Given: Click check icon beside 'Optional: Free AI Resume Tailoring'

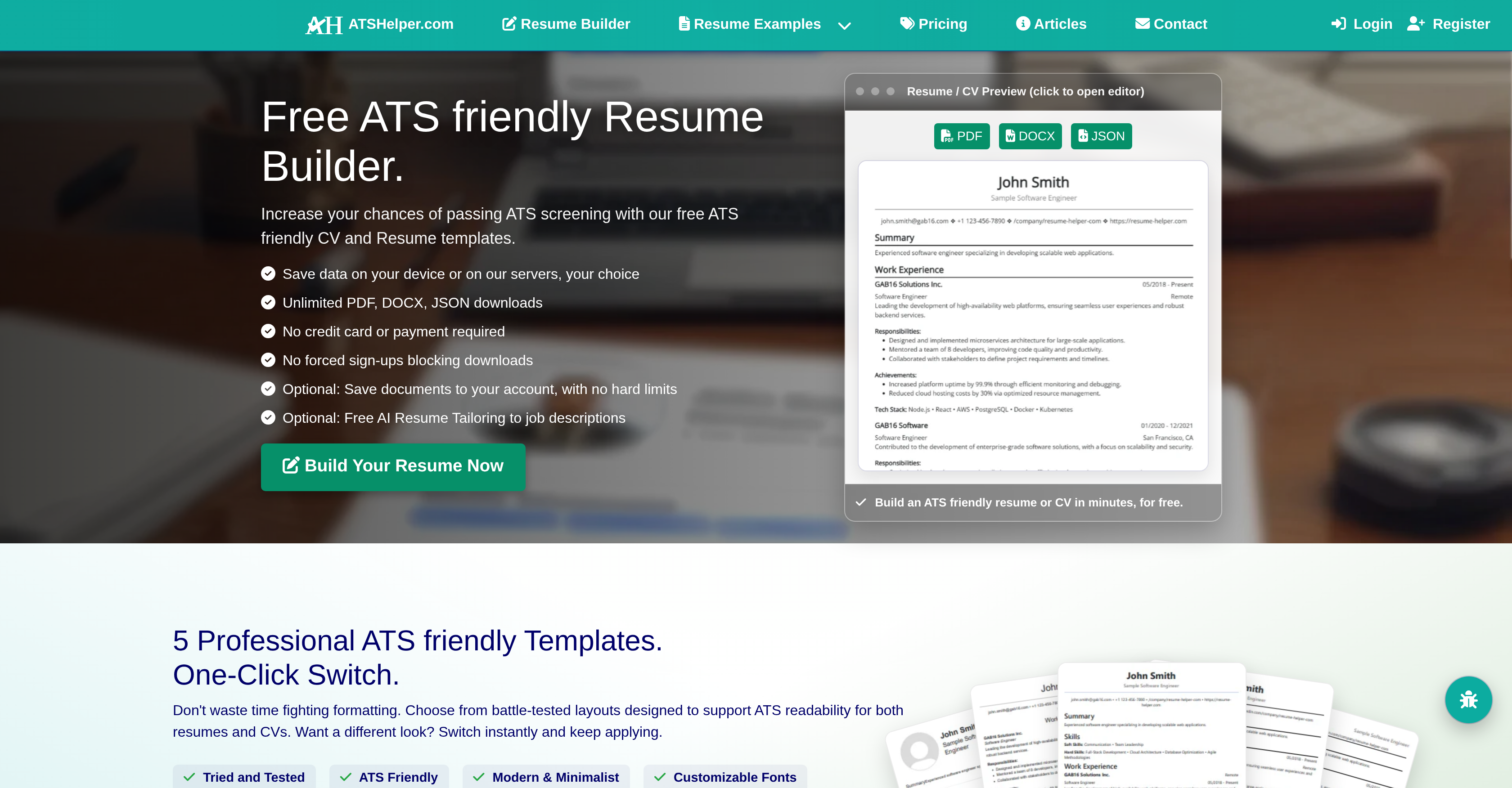Looking at the screenshot, I should click(x=268, y=418).
